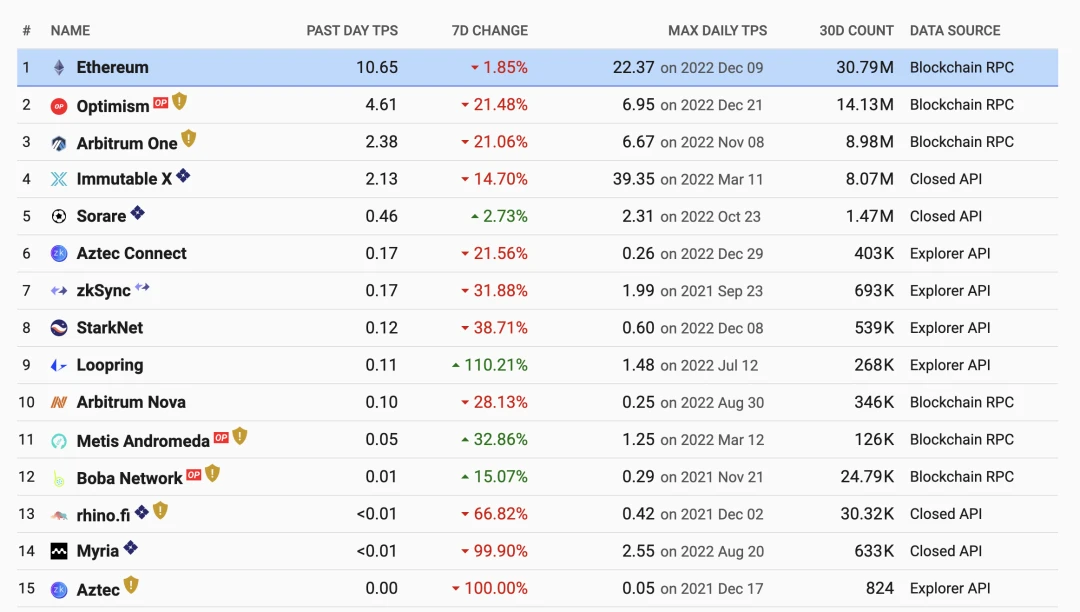Open the Aztec name in row 15

98,589
